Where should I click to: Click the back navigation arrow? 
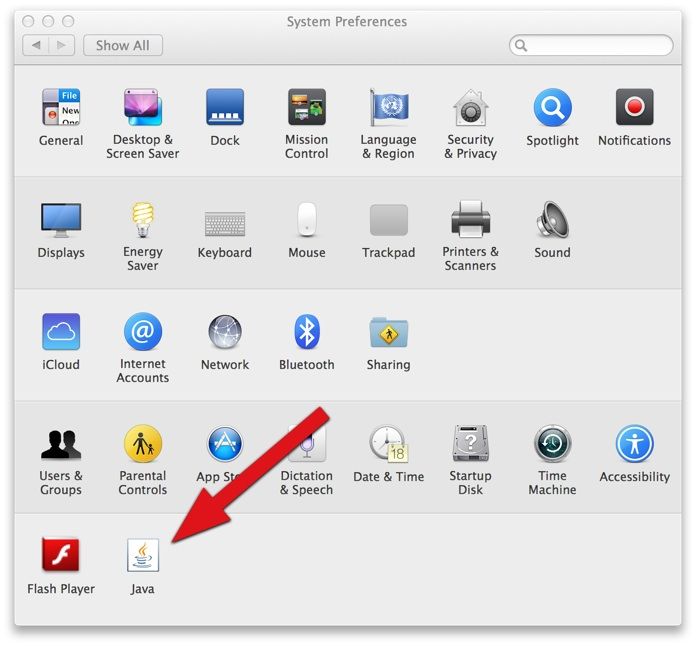point(37,46)
